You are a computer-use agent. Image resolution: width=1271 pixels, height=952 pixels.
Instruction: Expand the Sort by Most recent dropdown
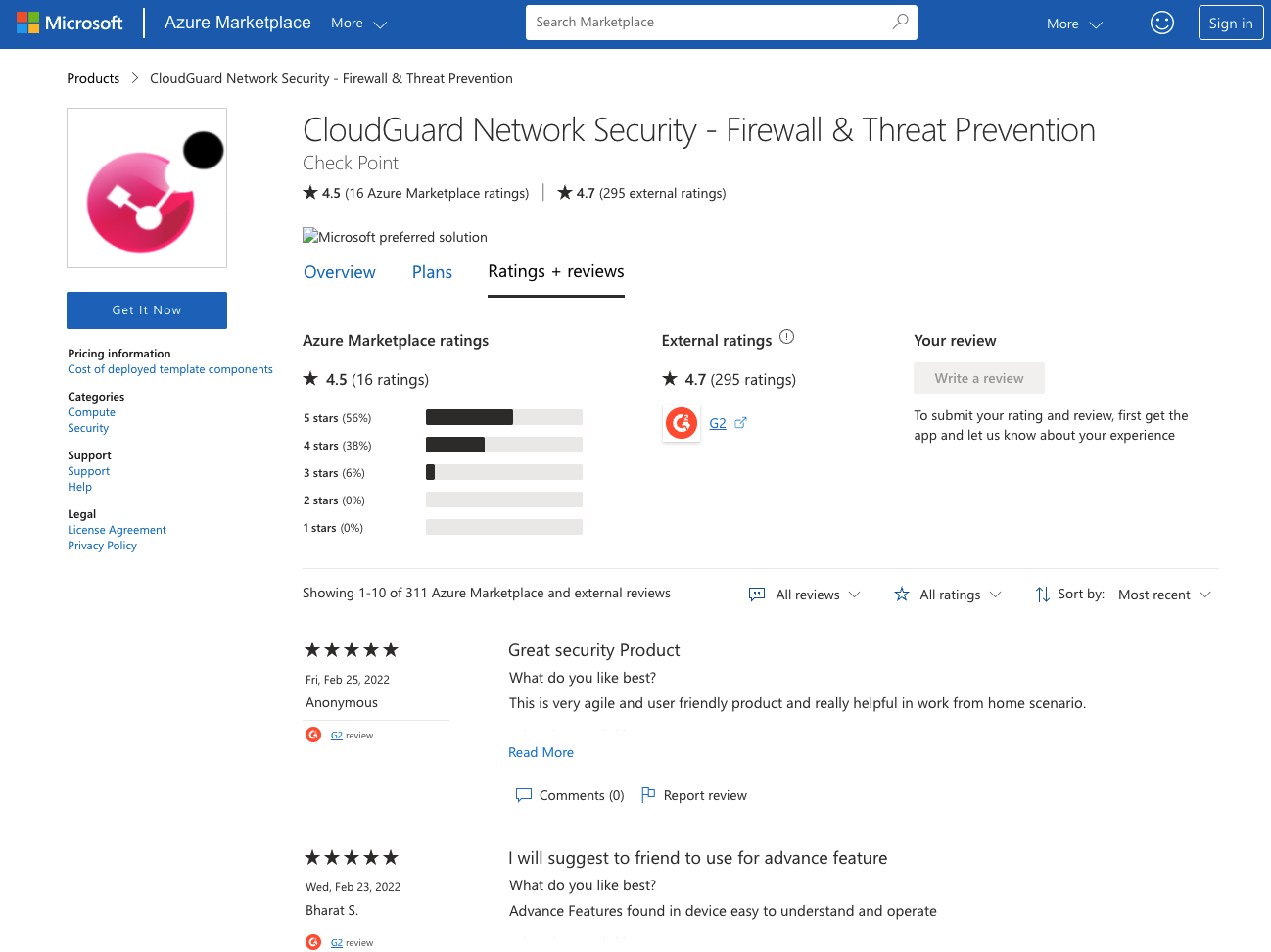point(1164,595)
